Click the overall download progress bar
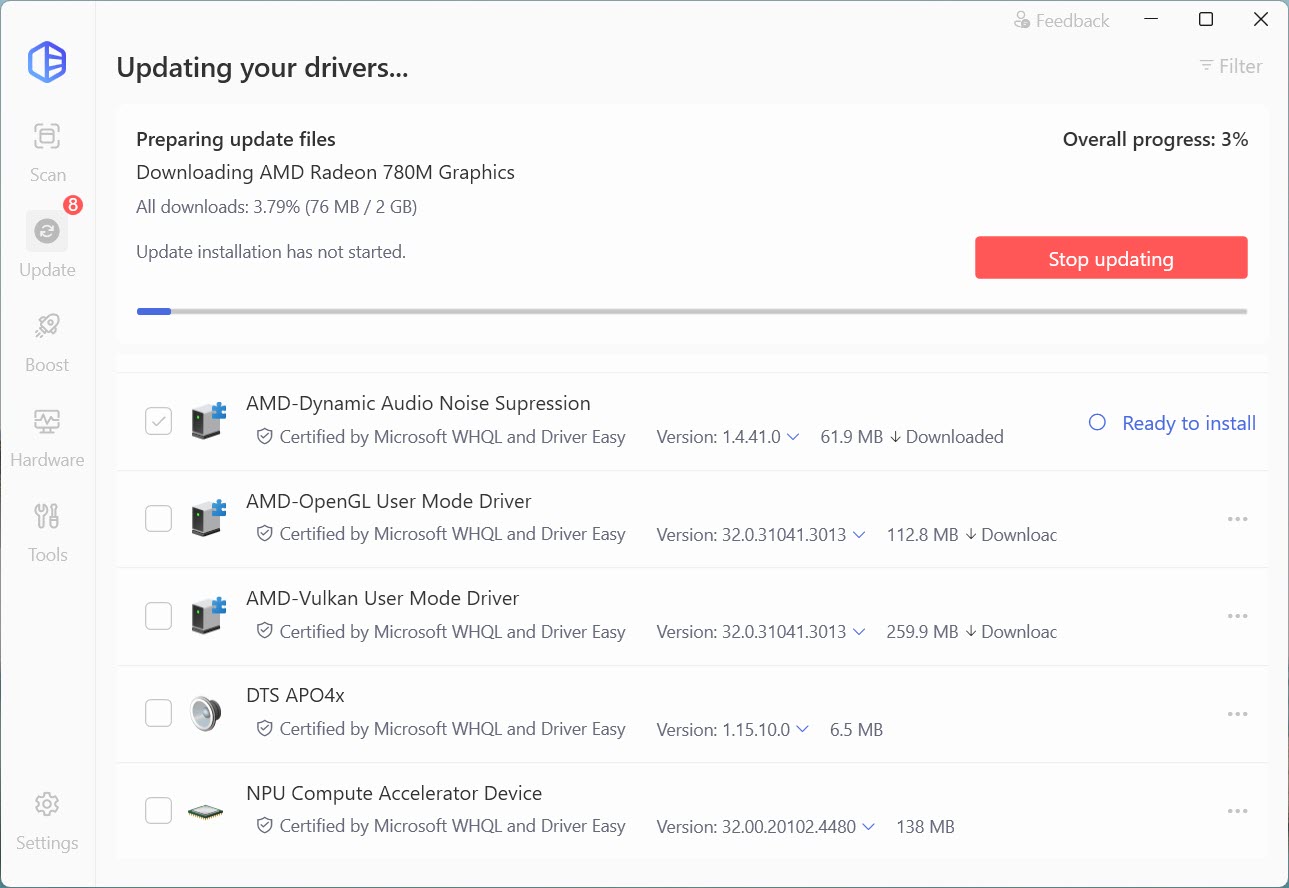This screenshot has width=1289, height=888. 692,311
